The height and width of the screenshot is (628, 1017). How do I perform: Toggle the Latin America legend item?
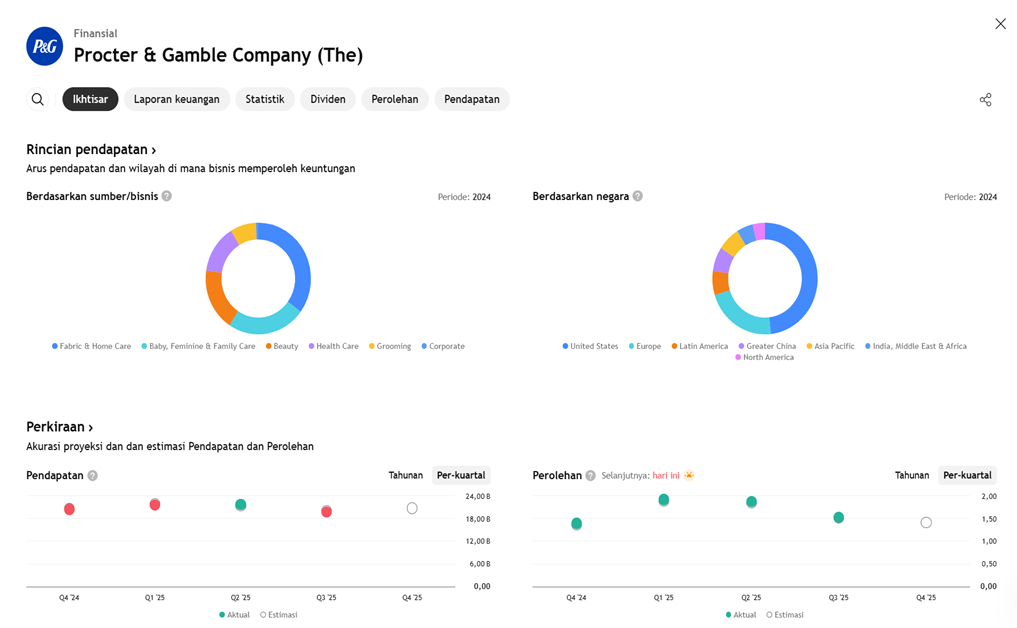point(700,346)
